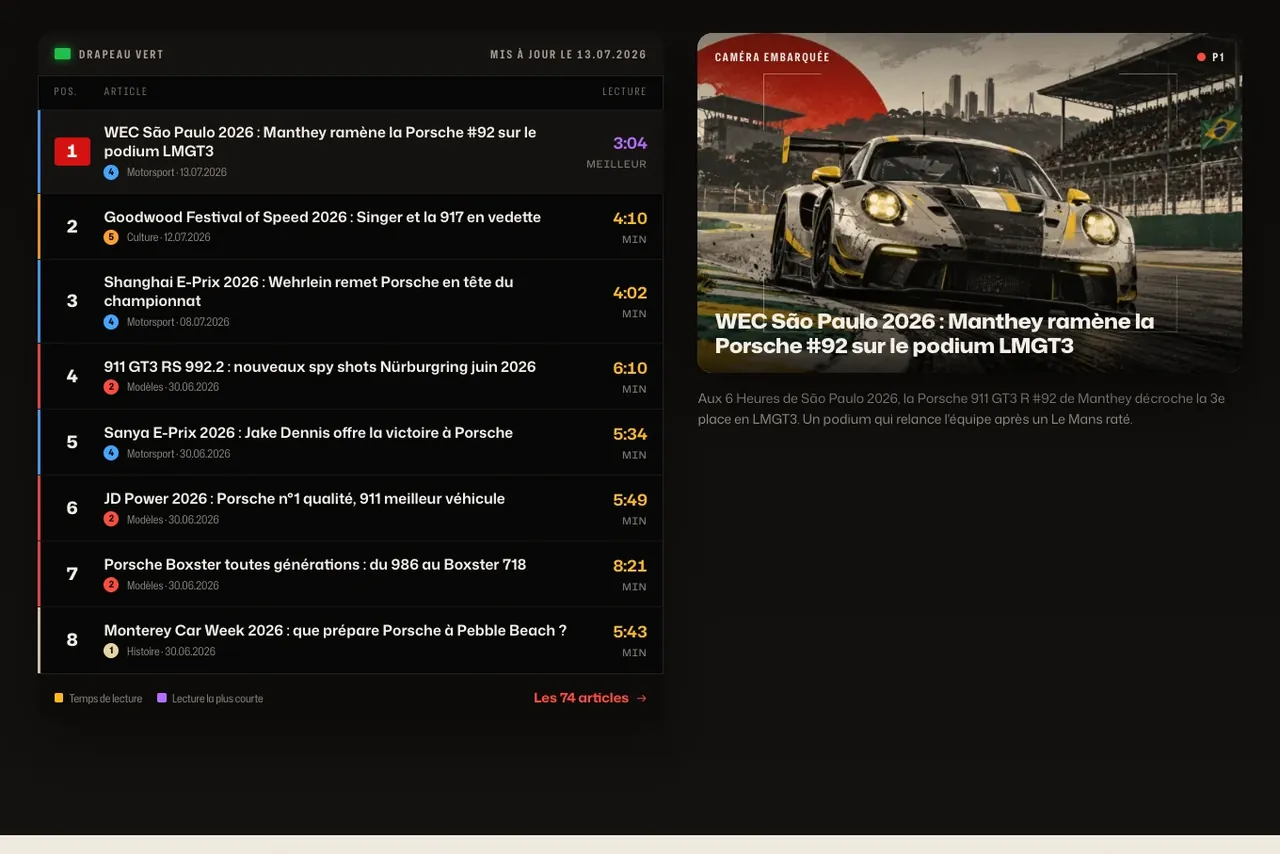Viewport: 1280px width, 854px height.
Task: Open the 911 GT3 RS 992.2 spy shots article
Action: 320,367
